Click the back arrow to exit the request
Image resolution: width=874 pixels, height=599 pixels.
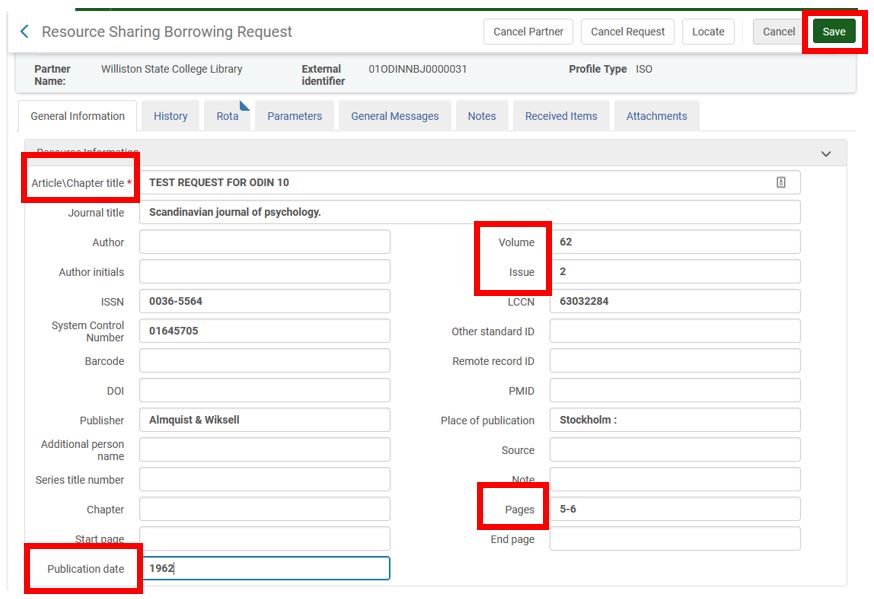click(24, 31)
